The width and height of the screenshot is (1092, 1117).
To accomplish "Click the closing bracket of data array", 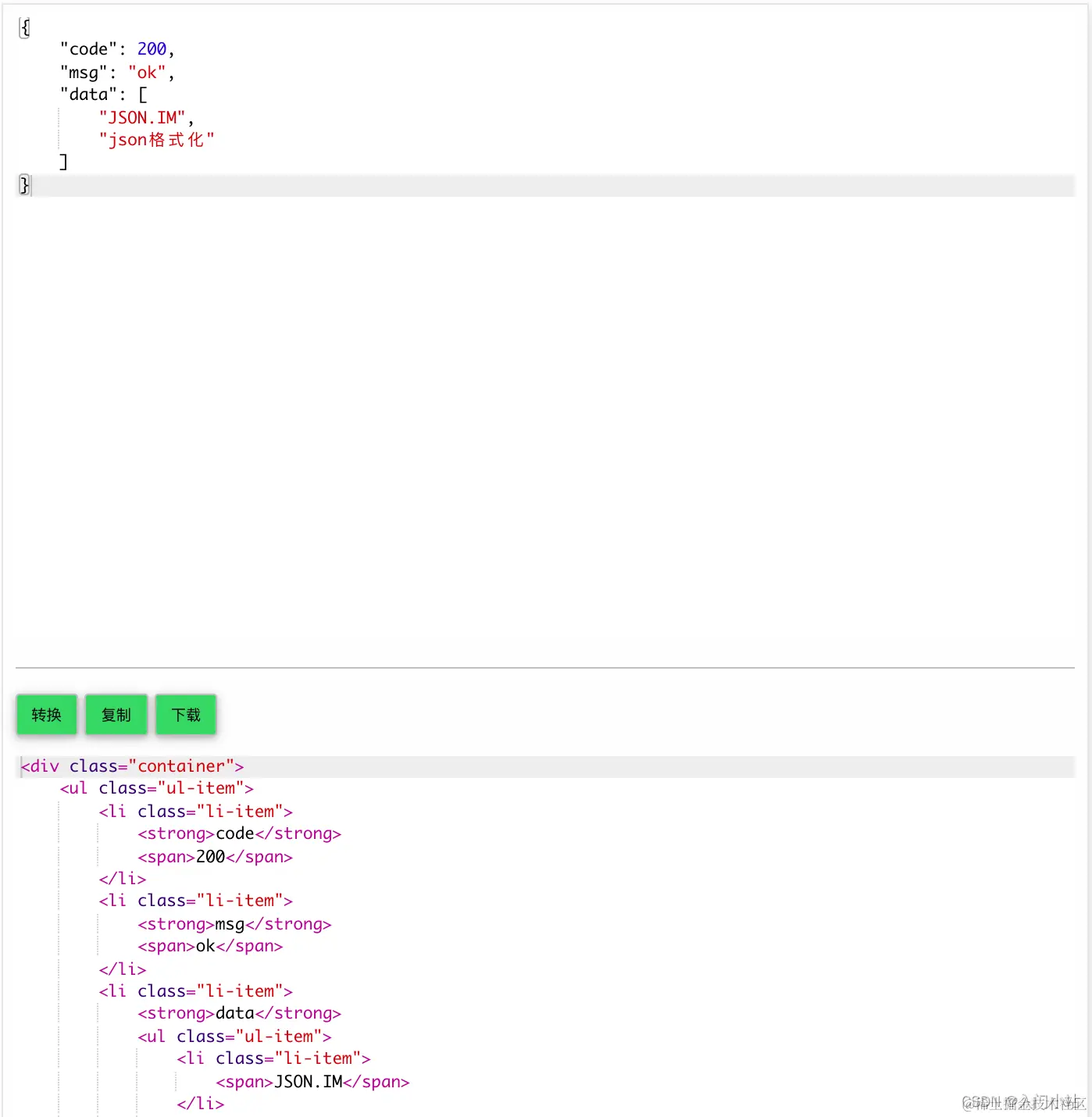I will pyautogui.click(x=64, y=162).
